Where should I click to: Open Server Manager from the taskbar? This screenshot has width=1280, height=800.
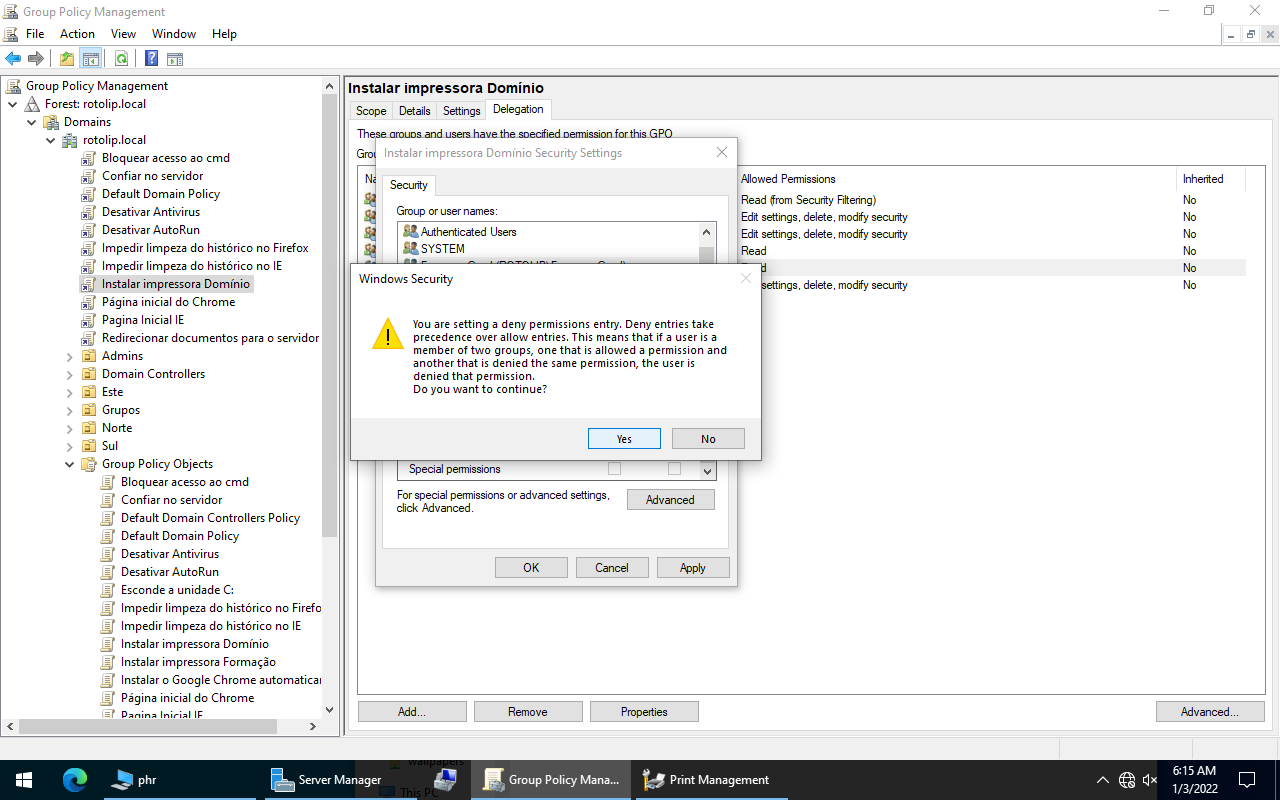[327, 780]
